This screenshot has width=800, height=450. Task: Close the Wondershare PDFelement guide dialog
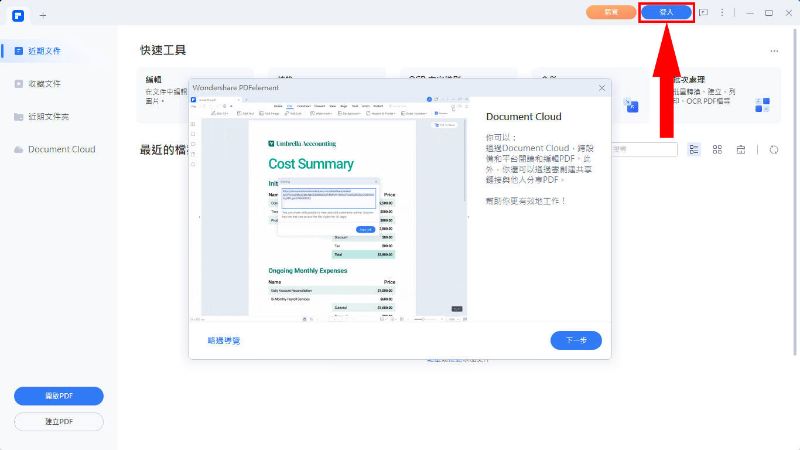click(x=602, y=88)
